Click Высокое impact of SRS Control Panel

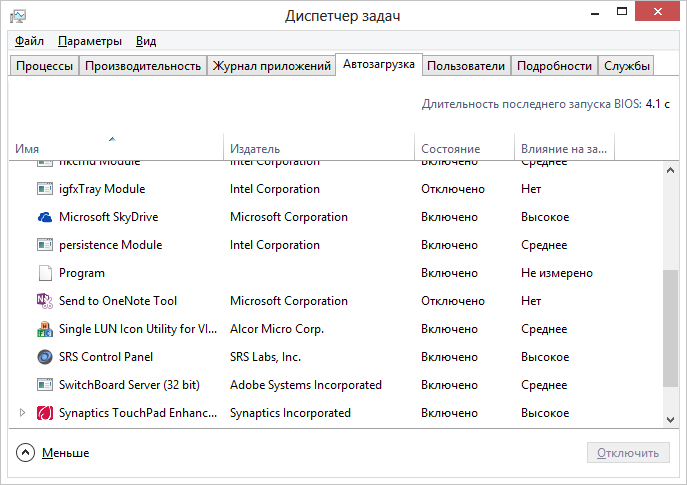coord(545,357)
